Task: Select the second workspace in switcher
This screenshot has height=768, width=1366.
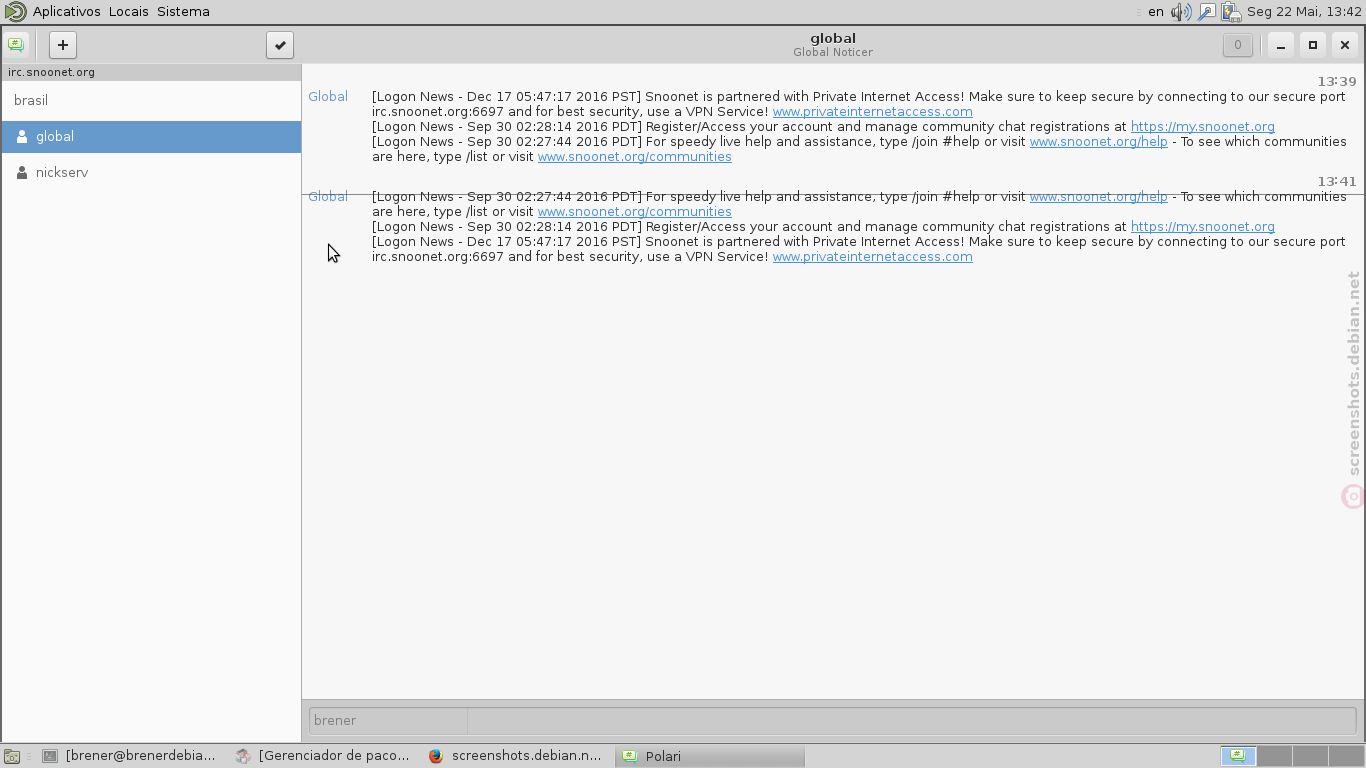Action: [1274, 756]
